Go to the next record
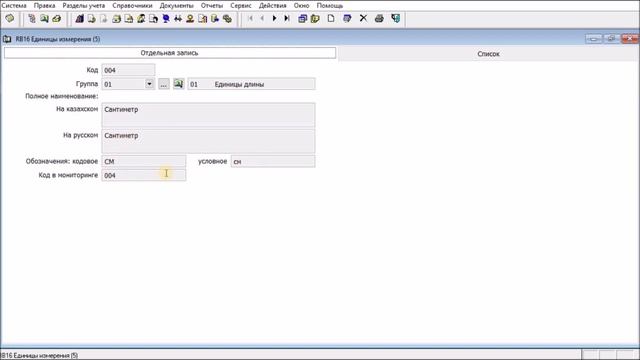This screenshot has width=640, height=360. (x=274, y=18)
